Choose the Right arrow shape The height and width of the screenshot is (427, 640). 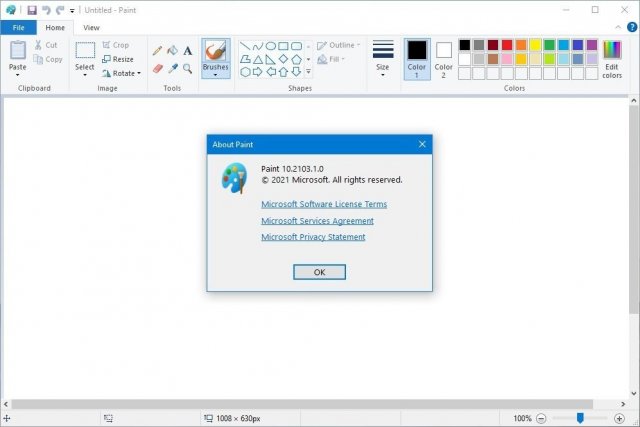pos(258,72)
